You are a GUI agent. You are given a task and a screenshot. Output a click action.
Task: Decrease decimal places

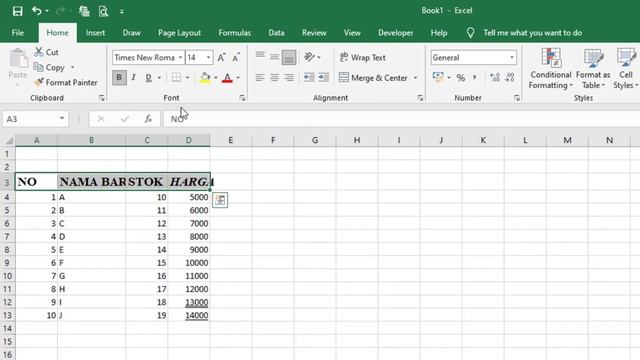[x=510, y=78]
